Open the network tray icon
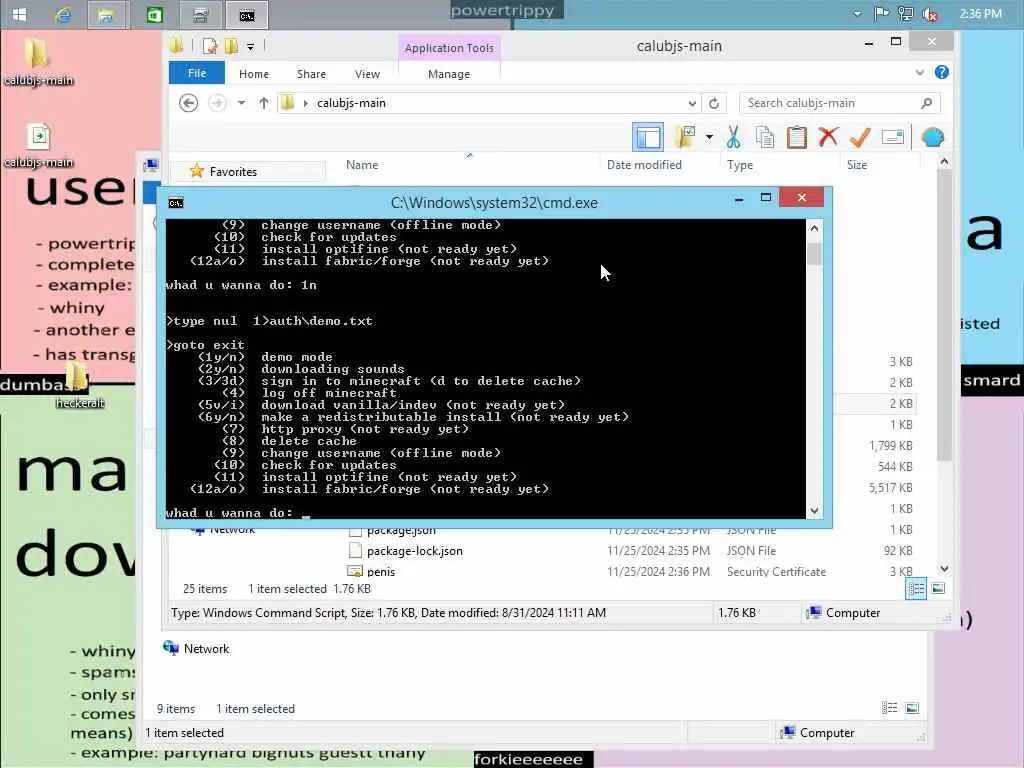This screenshot has height=768, width=1024. click(x=905, y=14)
